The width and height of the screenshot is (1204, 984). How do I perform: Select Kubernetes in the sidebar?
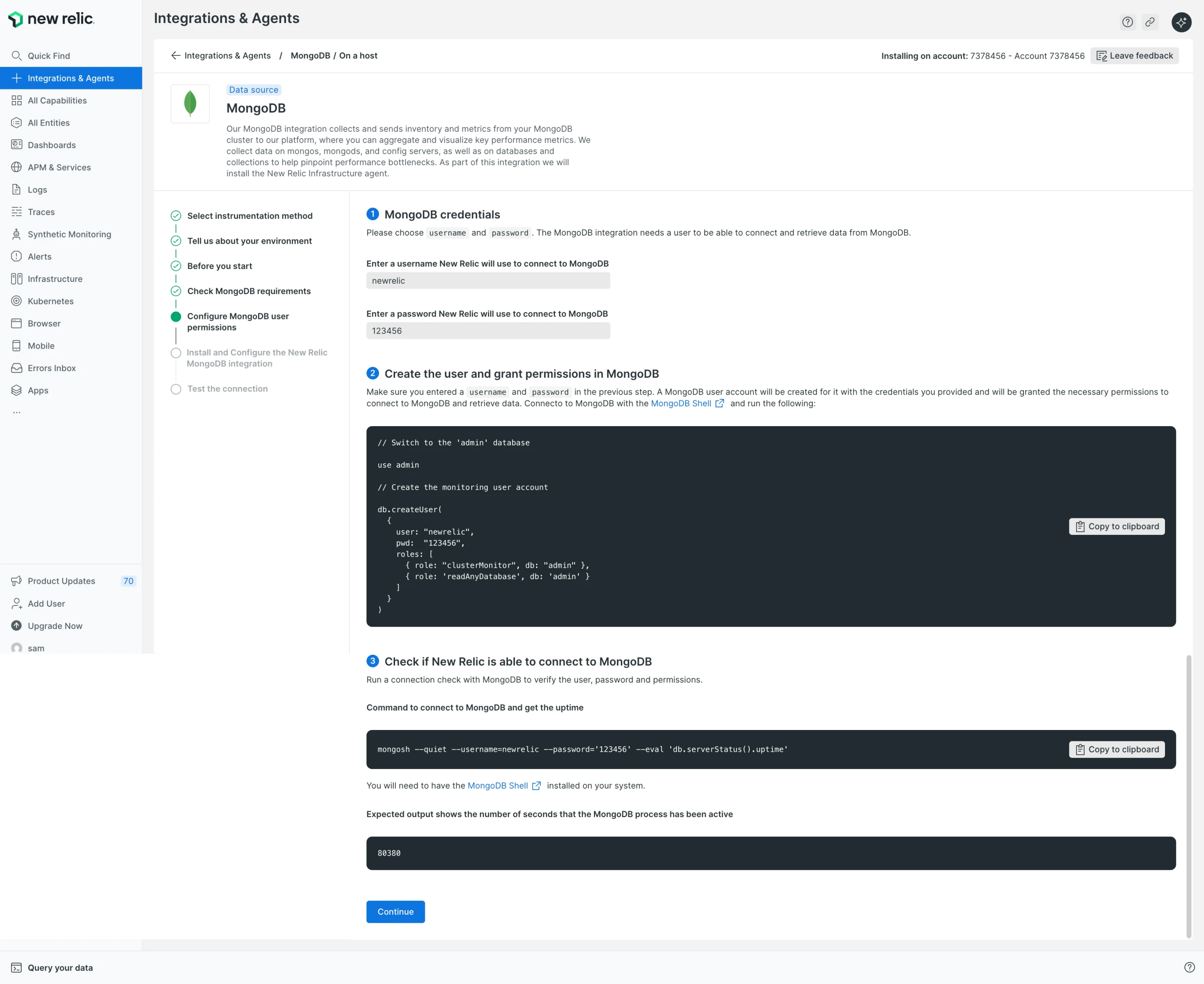[x=71, y=301]
